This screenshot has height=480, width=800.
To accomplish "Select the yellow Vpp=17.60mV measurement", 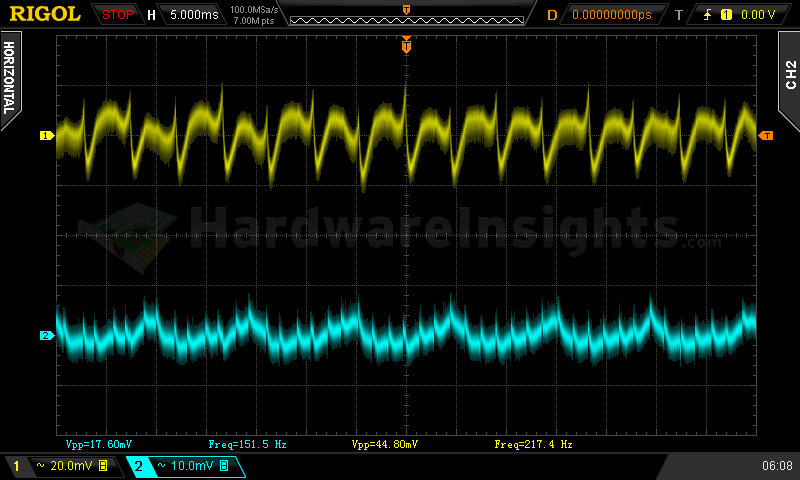I will click(x=95, y=443).
